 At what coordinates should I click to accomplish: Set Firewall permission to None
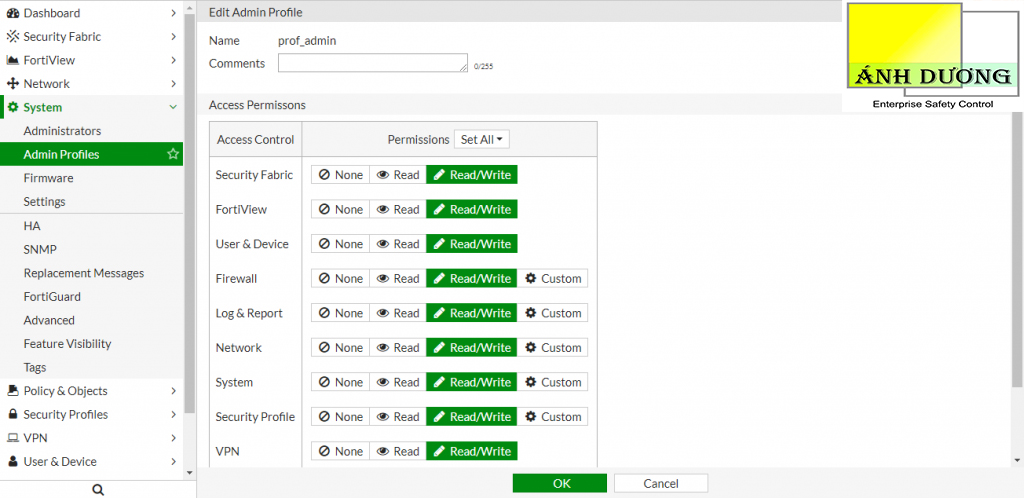tap(340, 279)
